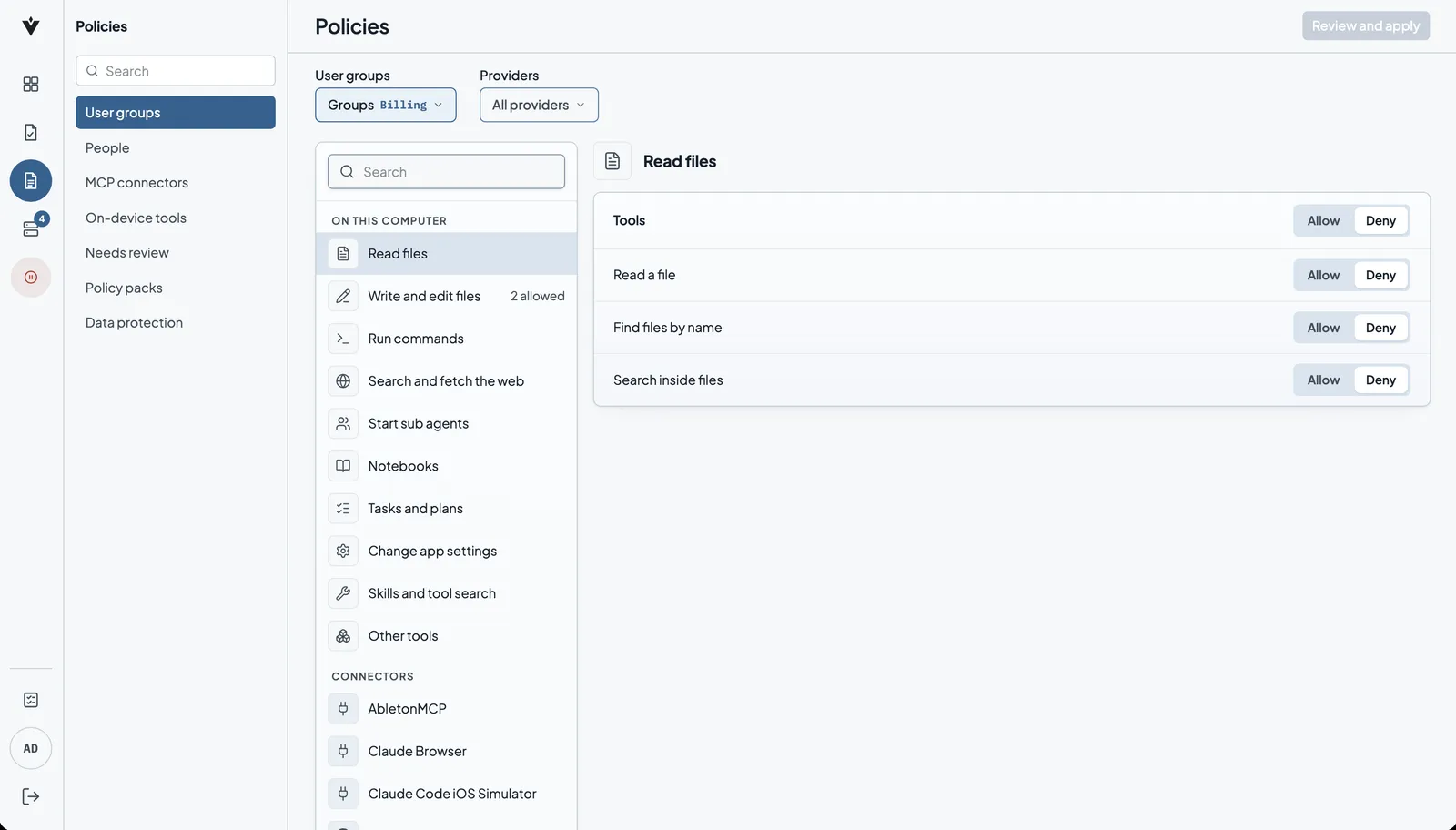
Task: Click Review and apply button
Action: tap(1366, 25)
